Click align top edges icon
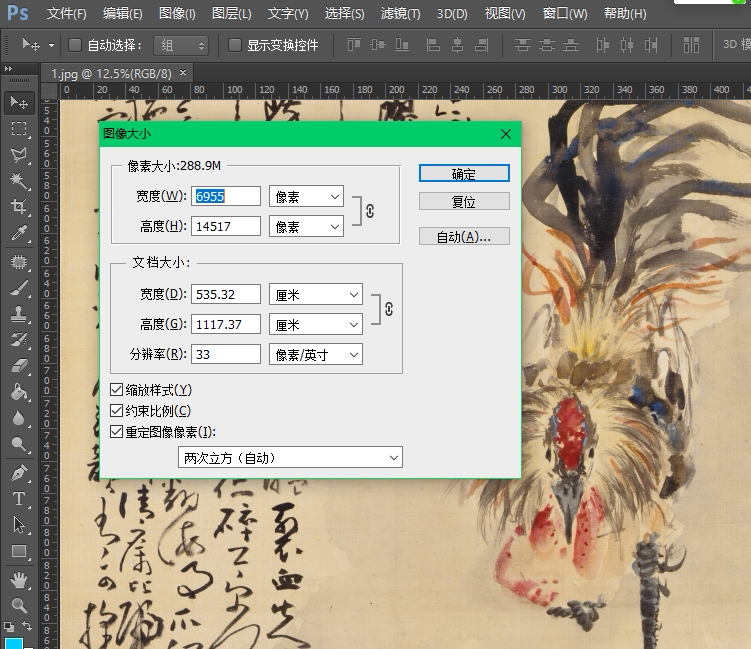The image size is (751, 649). click(x=354, y=45)
